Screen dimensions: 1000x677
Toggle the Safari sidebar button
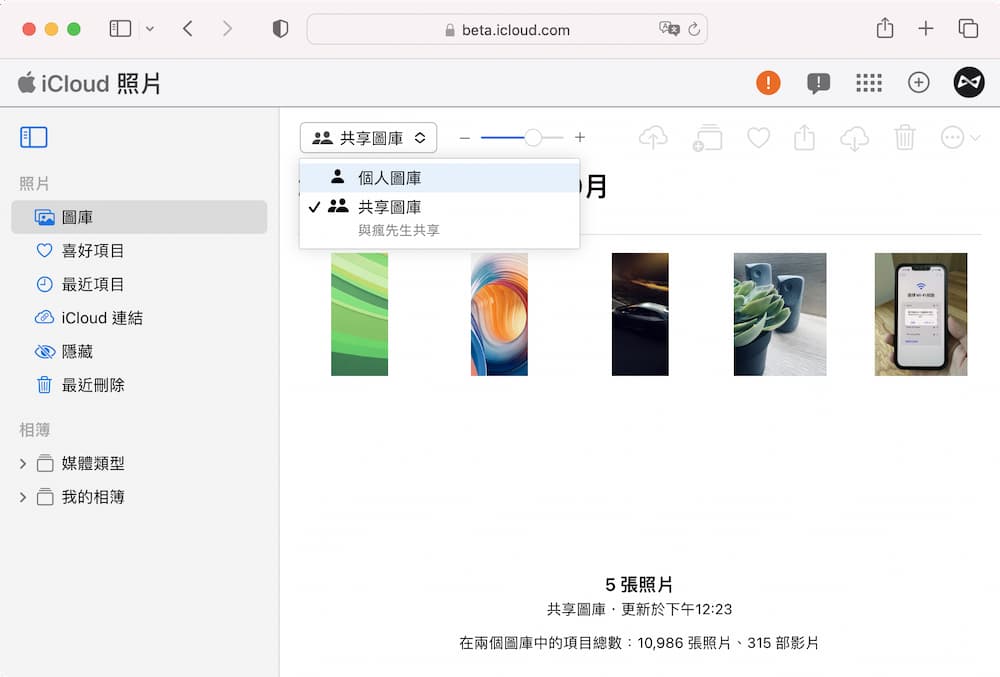click(x=120, y=29)
